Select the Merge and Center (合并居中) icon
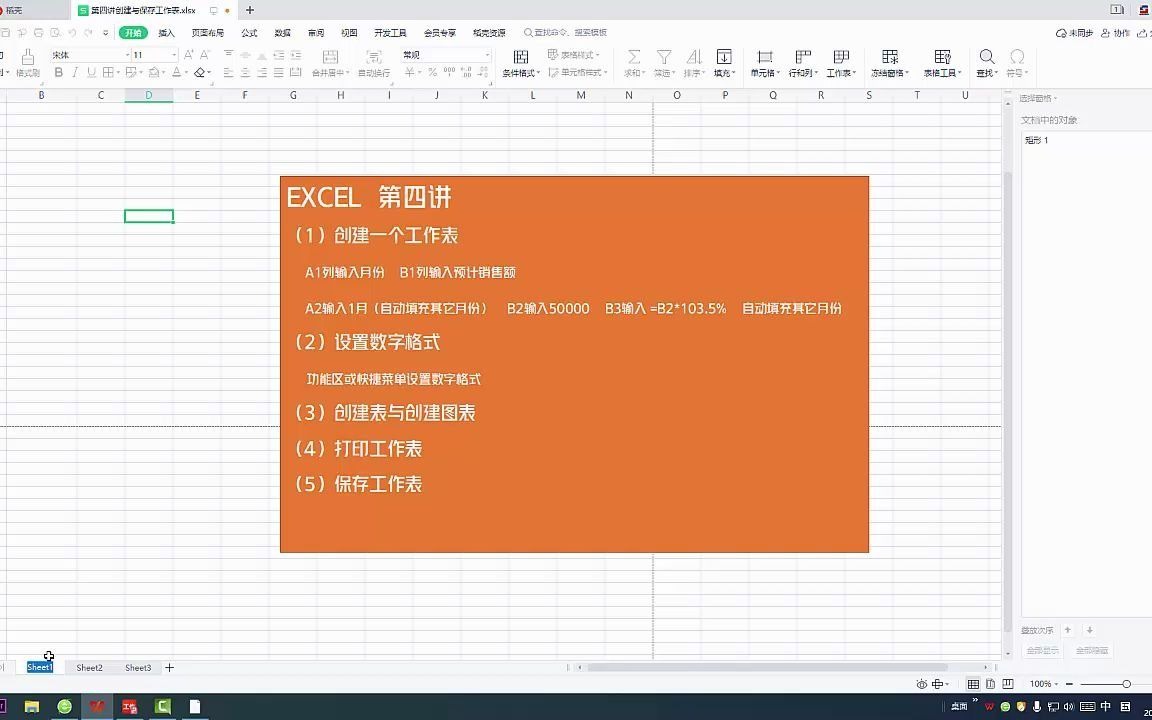This screenshot has width=1152, height=720. [x=331, y=60]
